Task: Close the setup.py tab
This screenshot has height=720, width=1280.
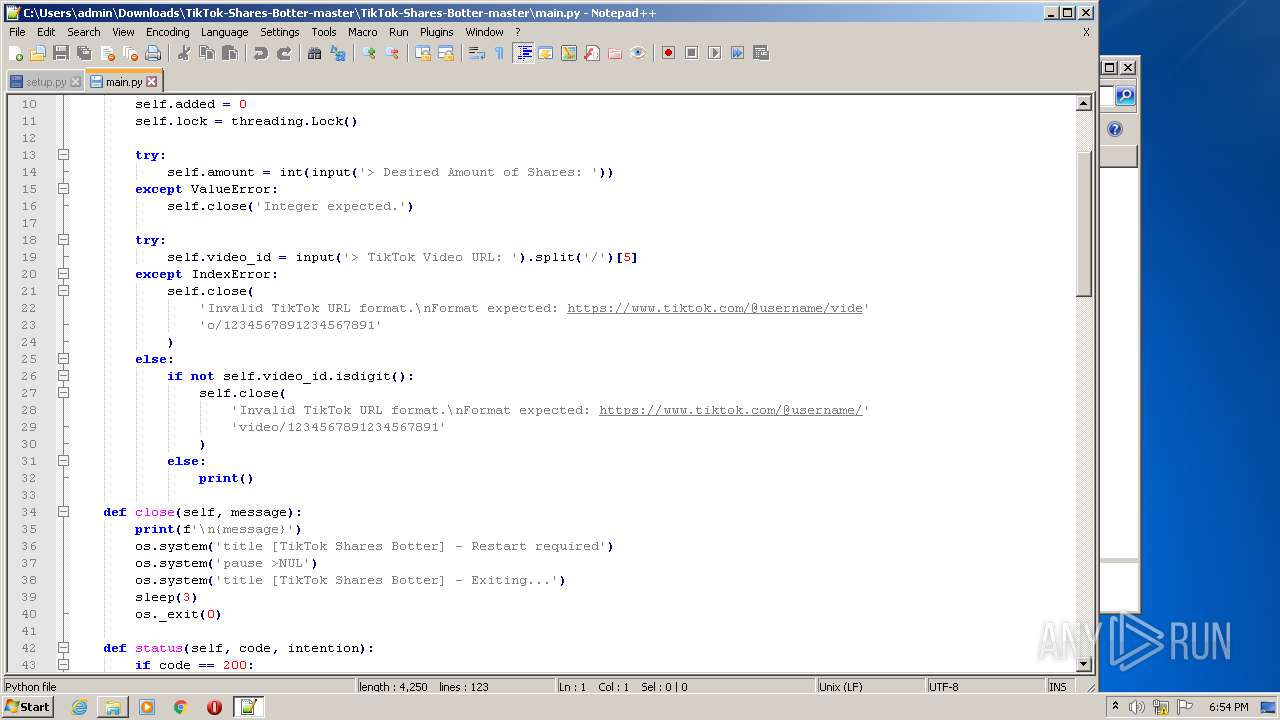Action: pyautogui.click(x=76, y=82)
